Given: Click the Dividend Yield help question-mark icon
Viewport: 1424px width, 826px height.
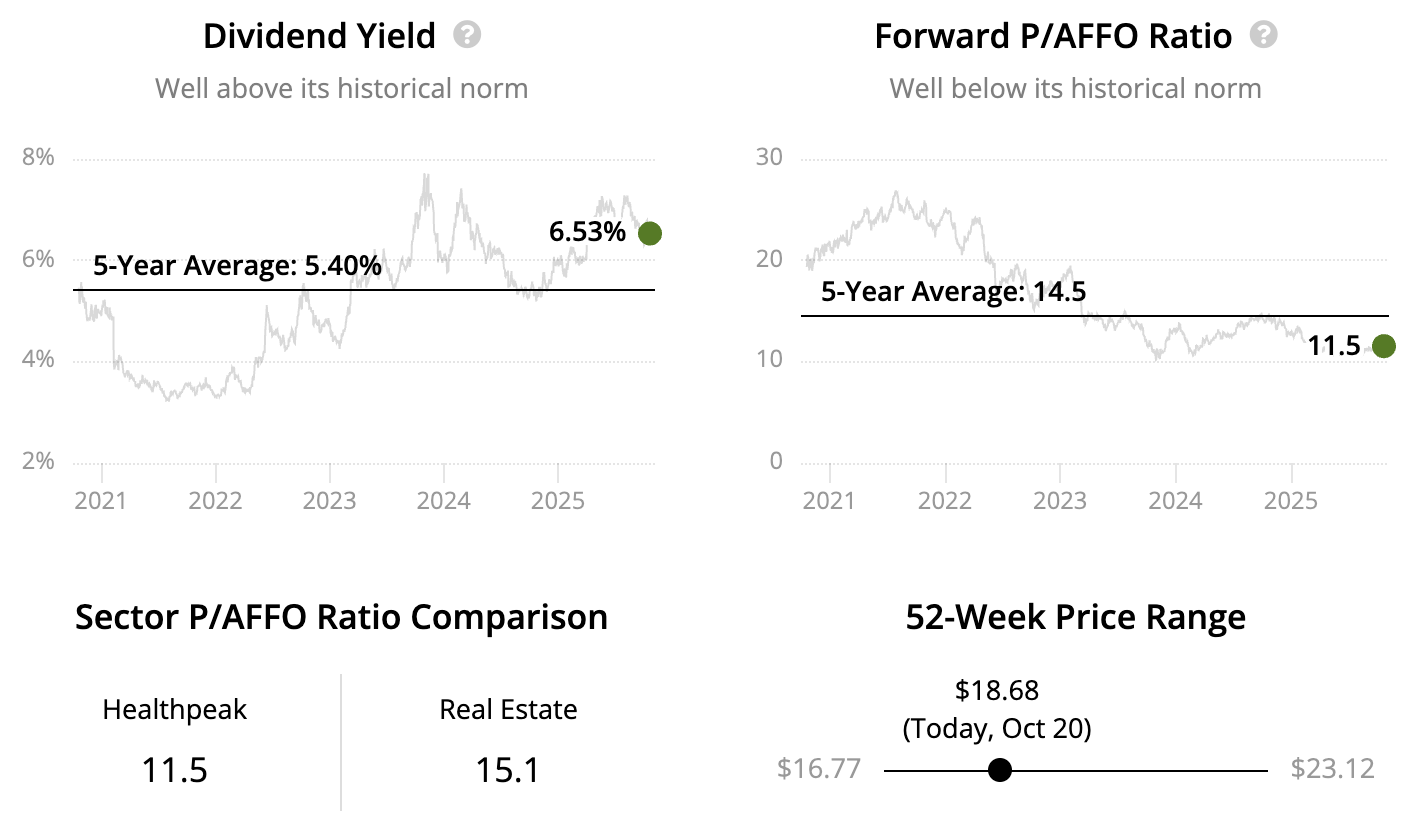Looking at the screenshot, I should click(x=467, y=36).
